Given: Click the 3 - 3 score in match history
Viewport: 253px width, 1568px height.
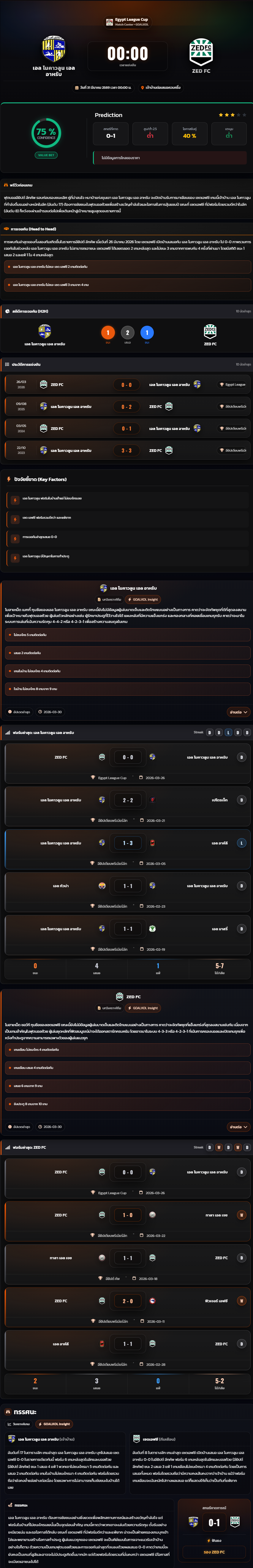Looking at the screenshot, I should 126,450.
